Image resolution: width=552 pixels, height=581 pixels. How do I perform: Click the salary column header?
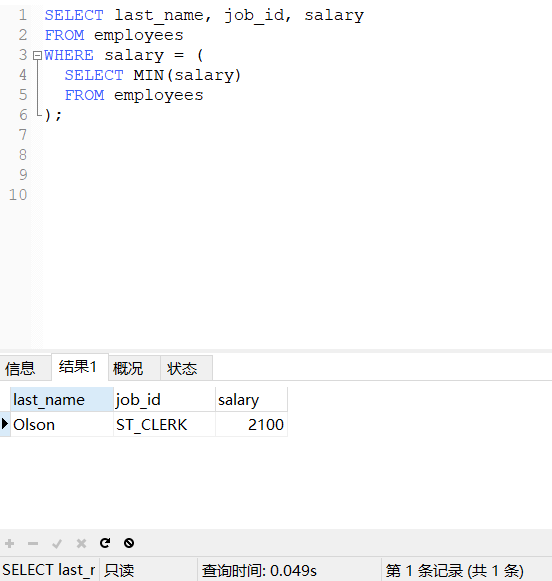click(251, 399)
